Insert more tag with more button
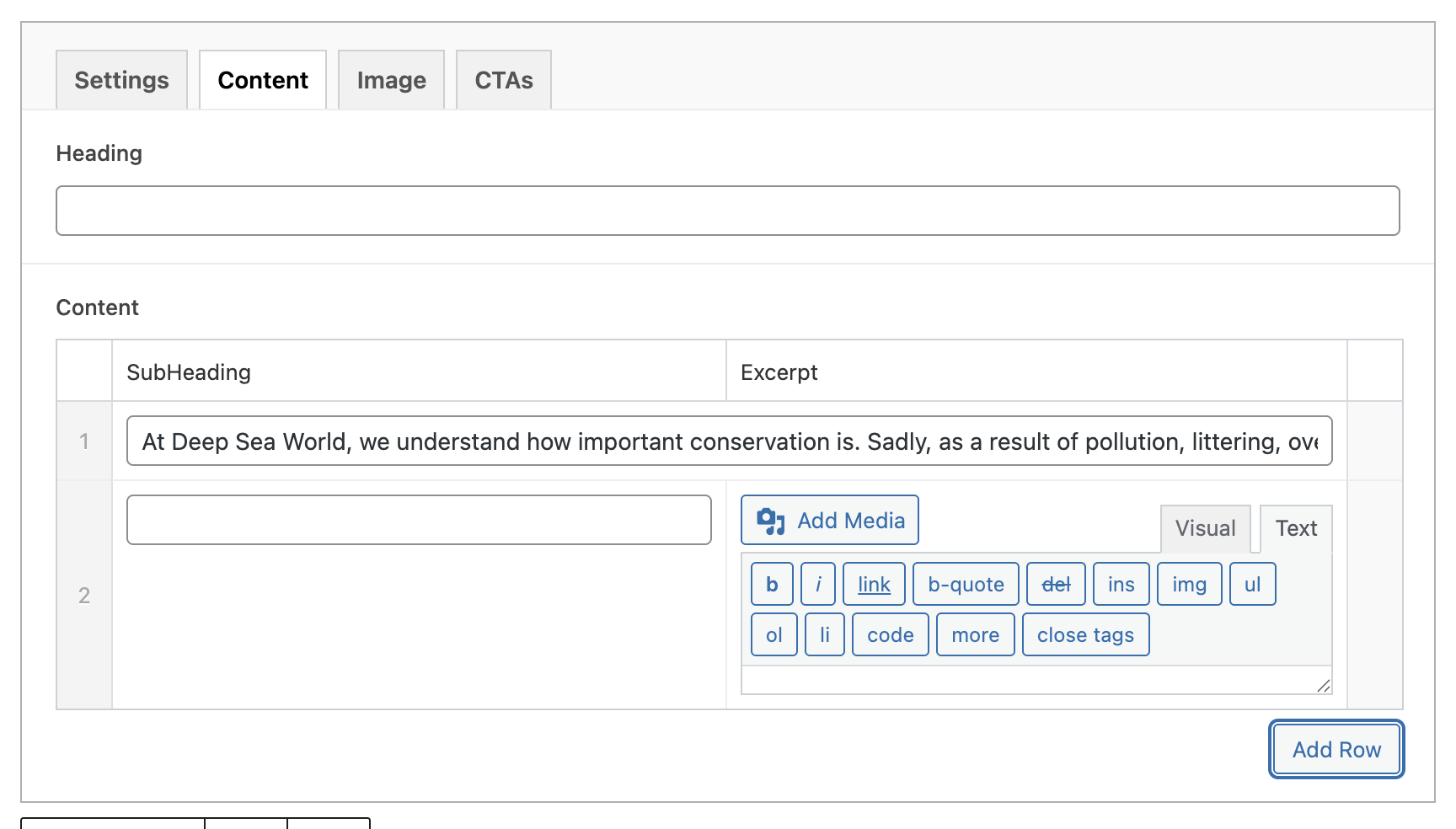The image size is (1456, 829). (x=976, y=634)
